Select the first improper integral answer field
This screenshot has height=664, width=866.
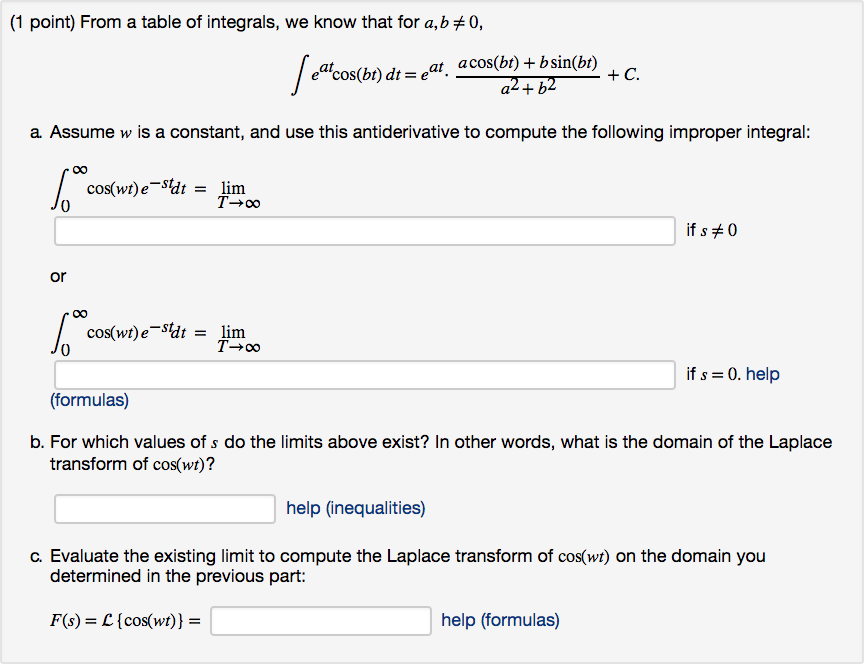(x=365, y=230)
